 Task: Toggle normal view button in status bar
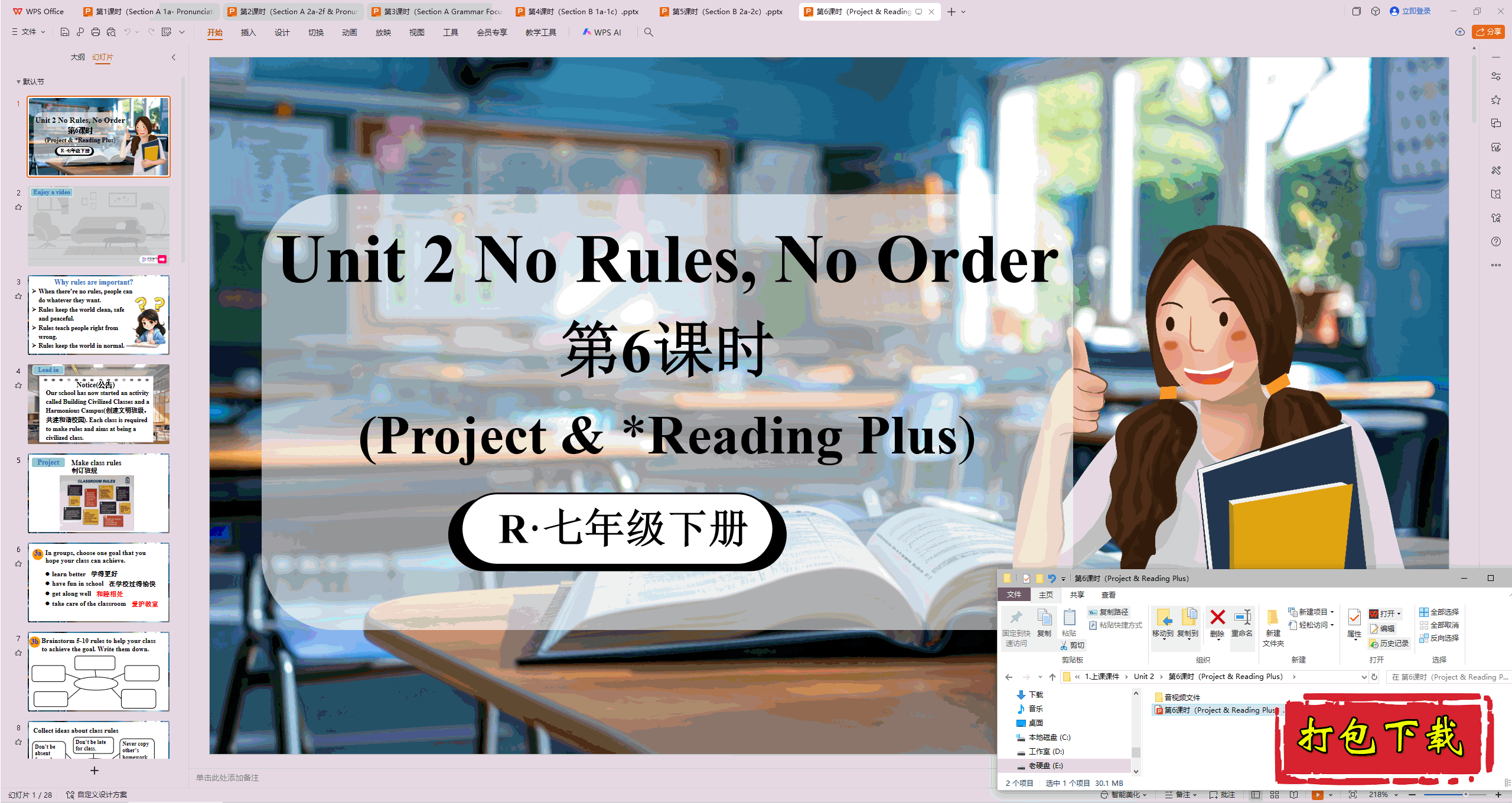coord(1256,795)
